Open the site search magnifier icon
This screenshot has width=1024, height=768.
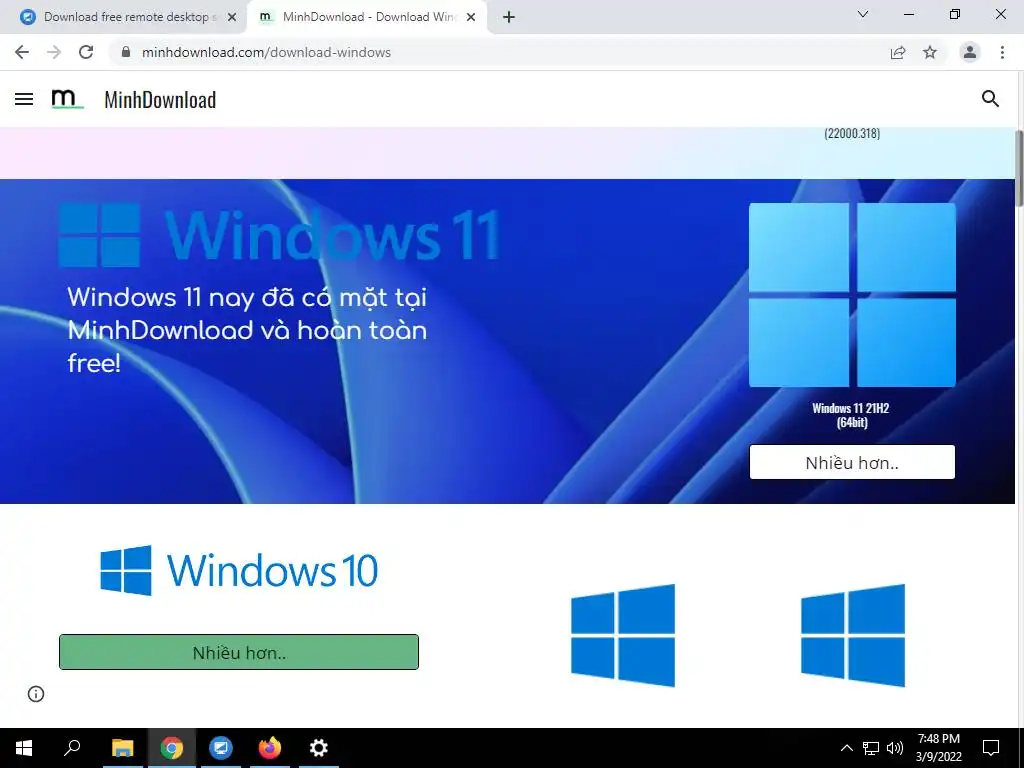click(990, 99)
